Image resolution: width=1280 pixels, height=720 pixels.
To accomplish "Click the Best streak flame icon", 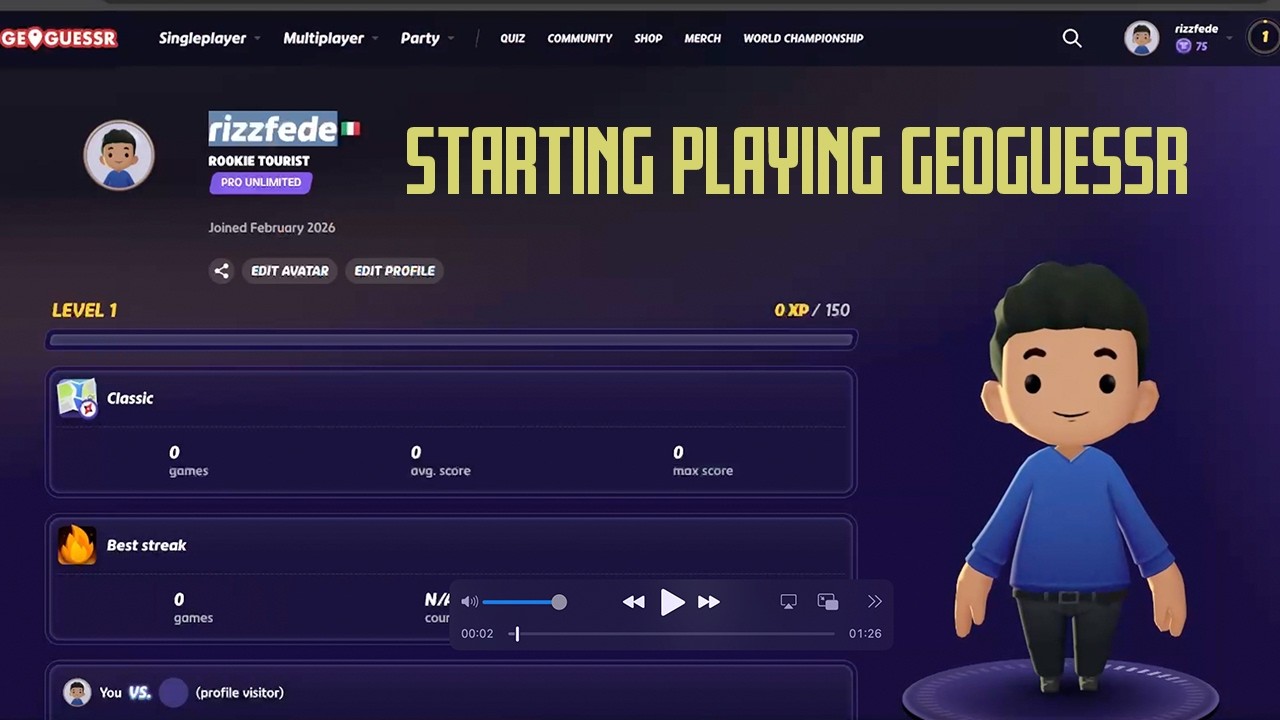I will click(77, 545).
